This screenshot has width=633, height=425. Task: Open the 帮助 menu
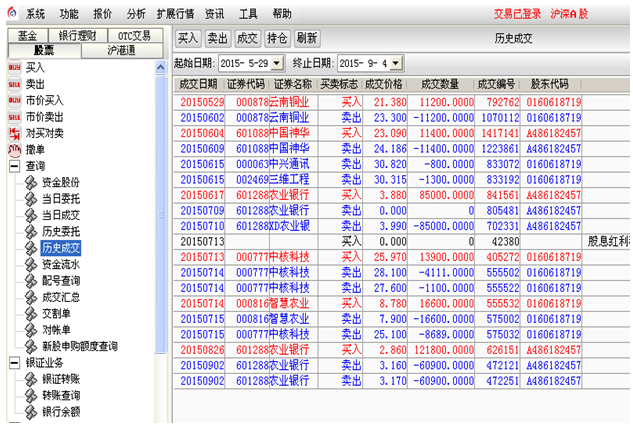pyautogui.click(x=282, y=14)
